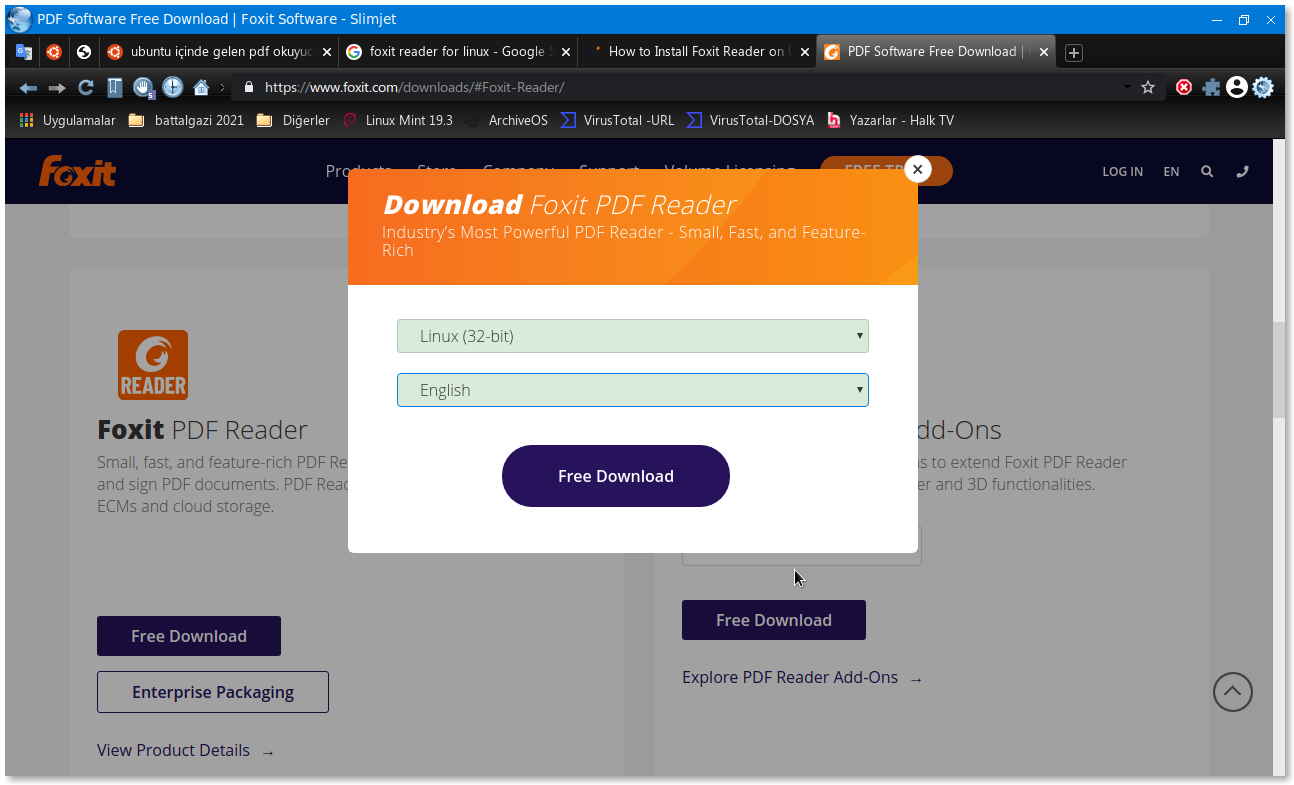Click the red X extension icon
This screenshot has height=785, width=1294.
[1184, 87]
